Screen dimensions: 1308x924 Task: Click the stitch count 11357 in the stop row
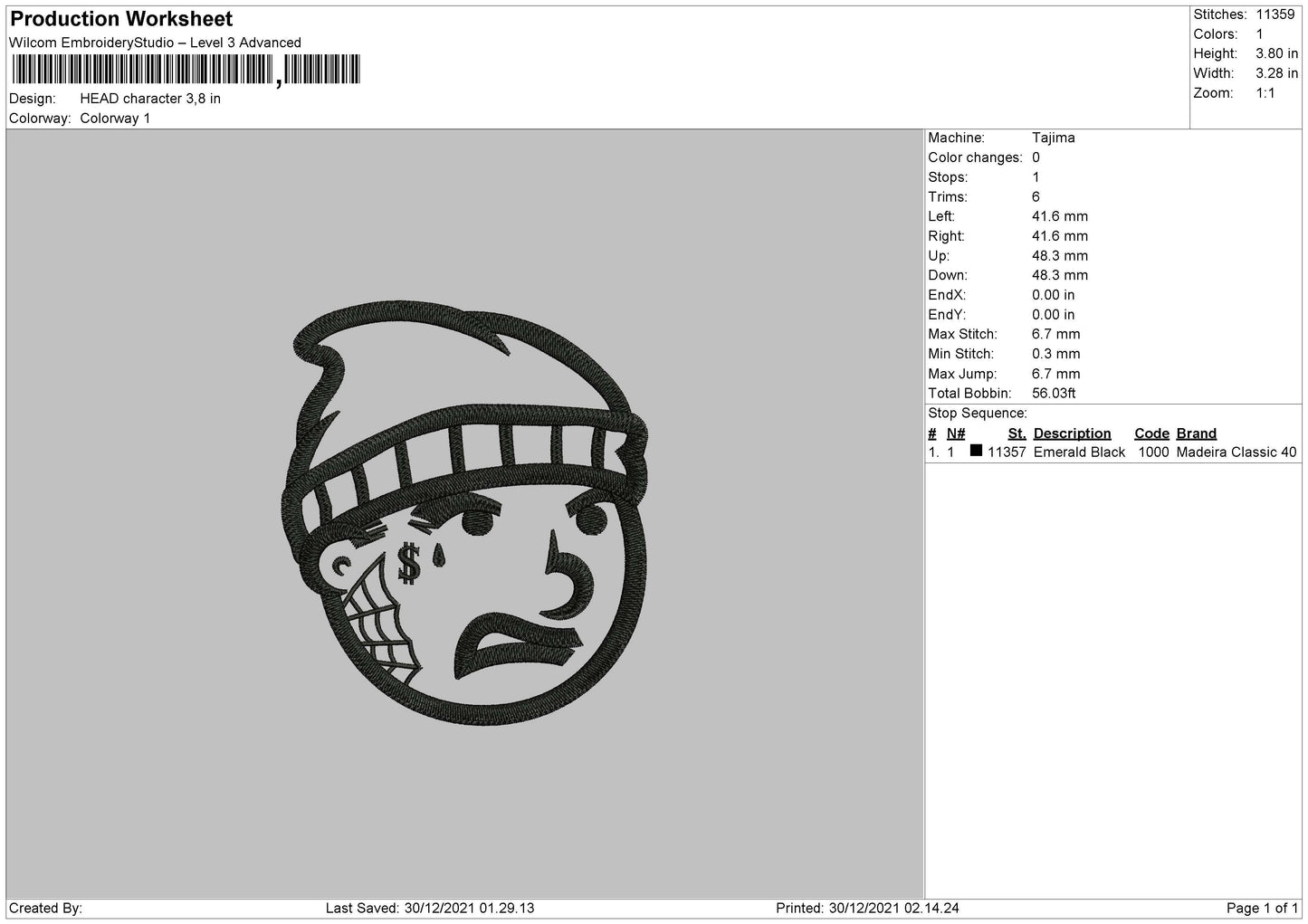click(1007, 452)
